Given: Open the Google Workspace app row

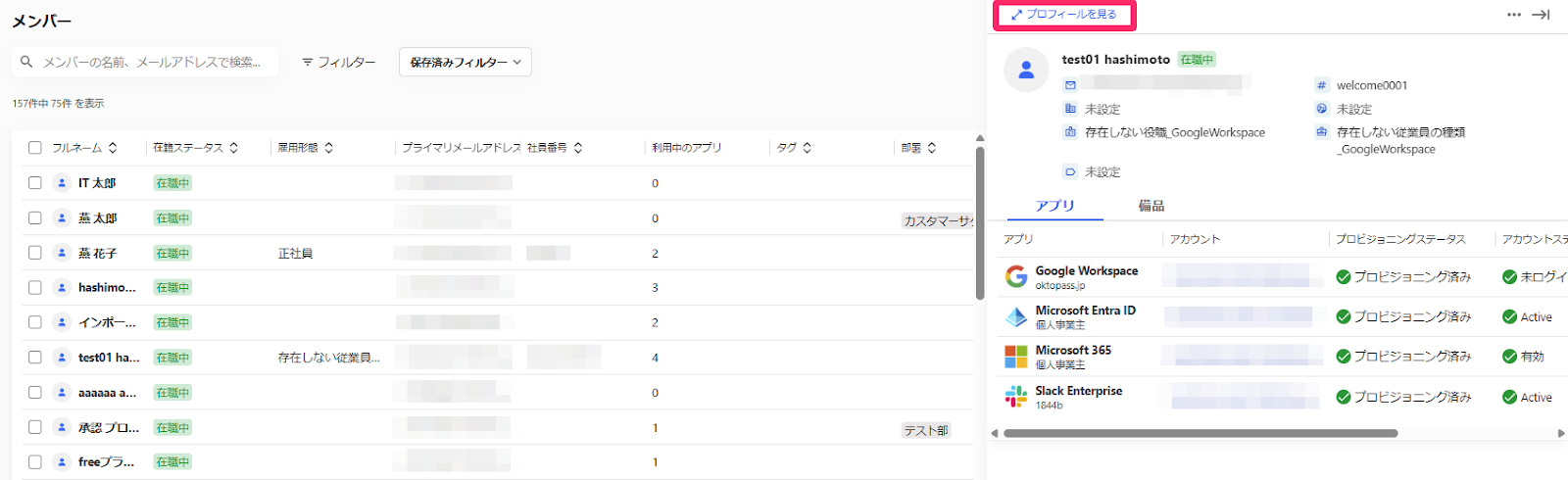Looking at the screenshot, I should coord(1283,277).
